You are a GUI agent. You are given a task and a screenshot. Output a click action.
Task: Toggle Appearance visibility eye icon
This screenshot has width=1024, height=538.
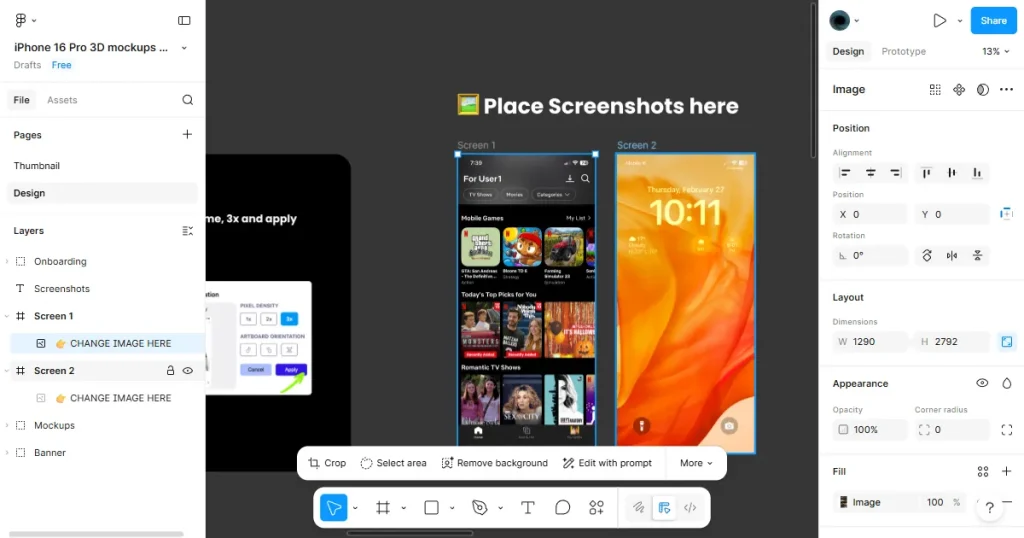tap(982, 383)
